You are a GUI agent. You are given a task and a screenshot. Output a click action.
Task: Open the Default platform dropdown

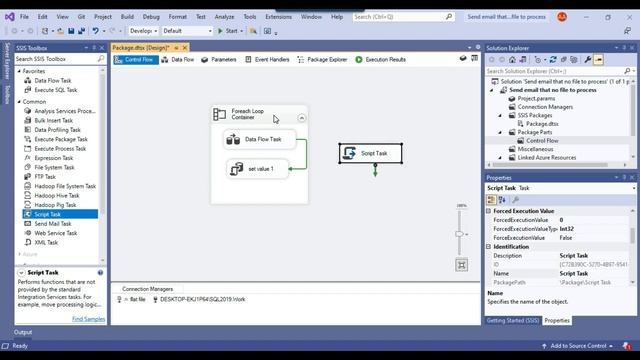187,31
